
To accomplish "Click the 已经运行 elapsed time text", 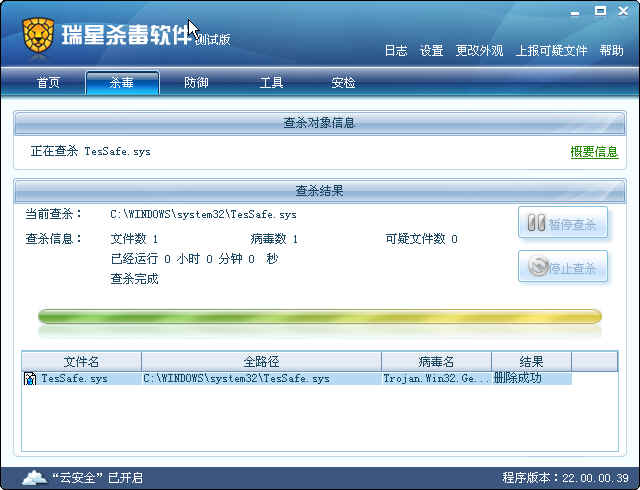I will pos(194,259).
